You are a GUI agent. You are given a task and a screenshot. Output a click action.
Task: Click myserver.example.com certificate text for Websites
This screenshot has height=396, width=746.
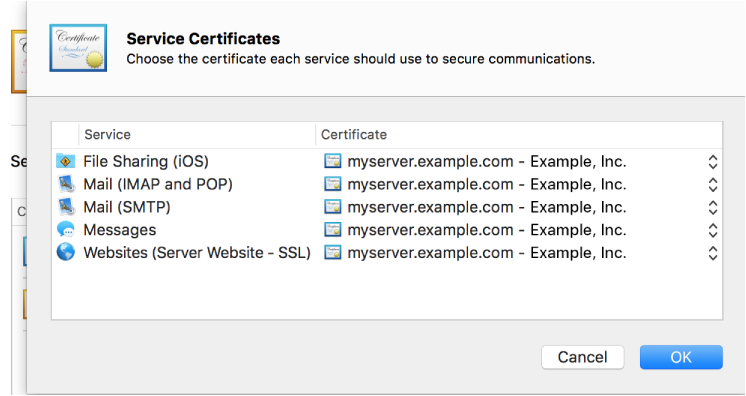click(487, 253)
